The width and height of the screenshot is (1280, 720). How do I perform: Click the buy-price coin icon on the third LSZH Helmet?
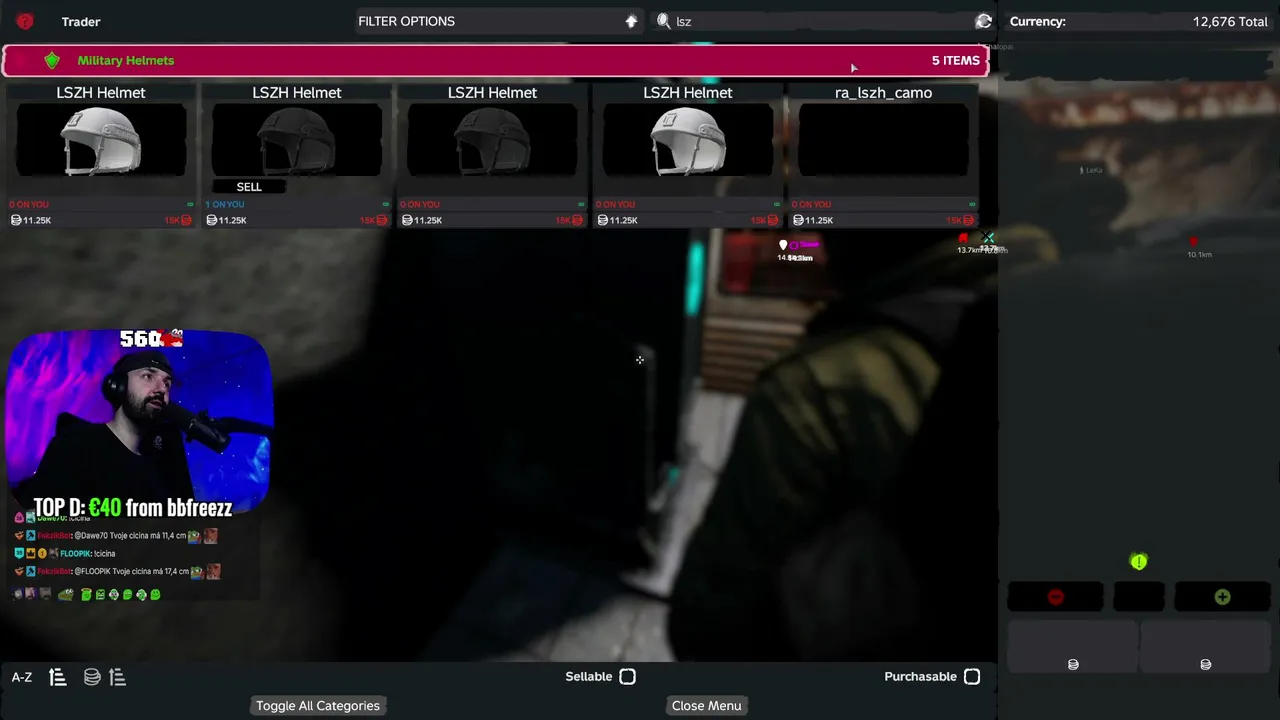pos(407,220)
